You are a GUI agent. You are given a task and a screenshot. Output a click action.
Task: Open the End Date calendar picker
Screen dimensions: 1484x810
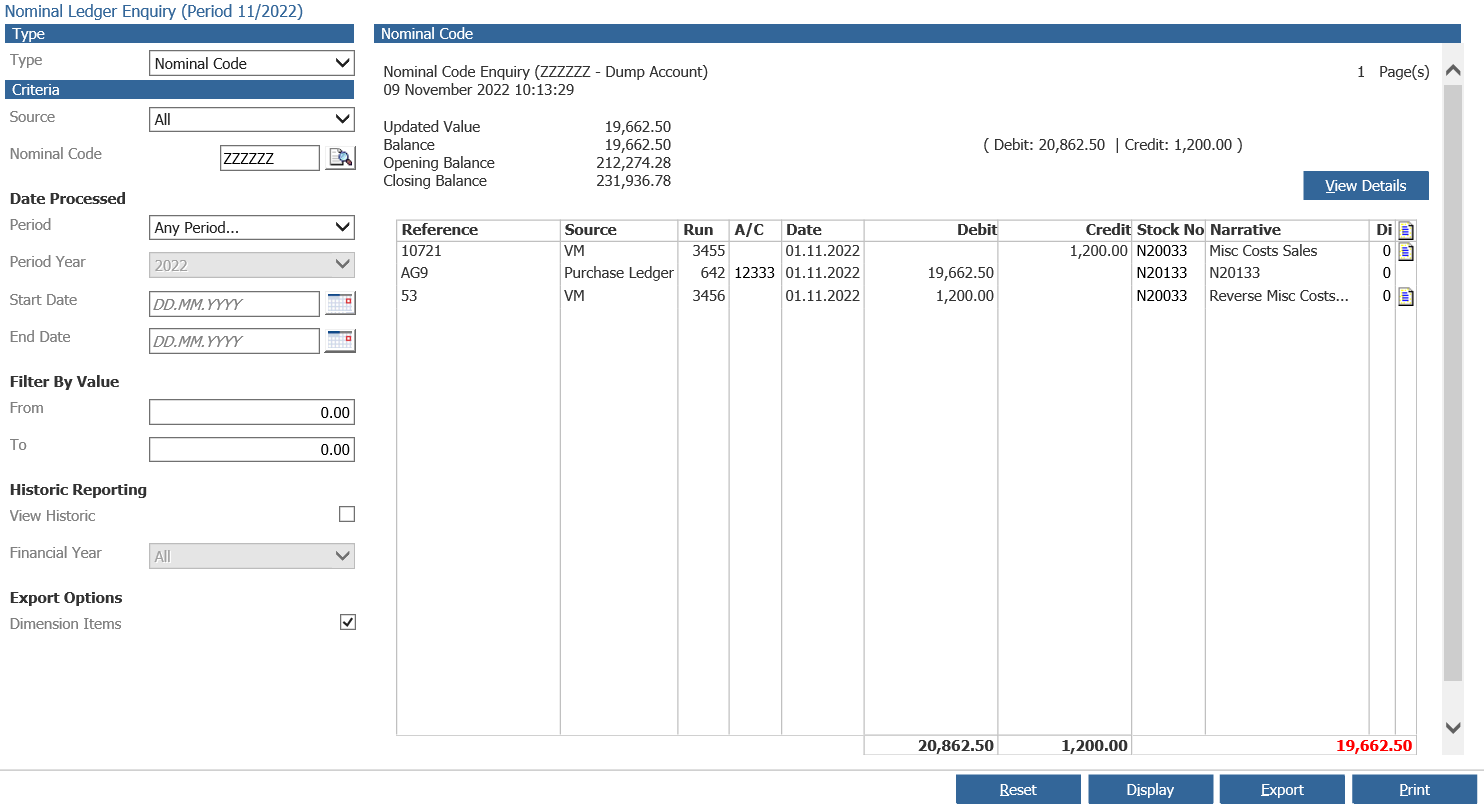pyautogui.click(x=341, y=341)
